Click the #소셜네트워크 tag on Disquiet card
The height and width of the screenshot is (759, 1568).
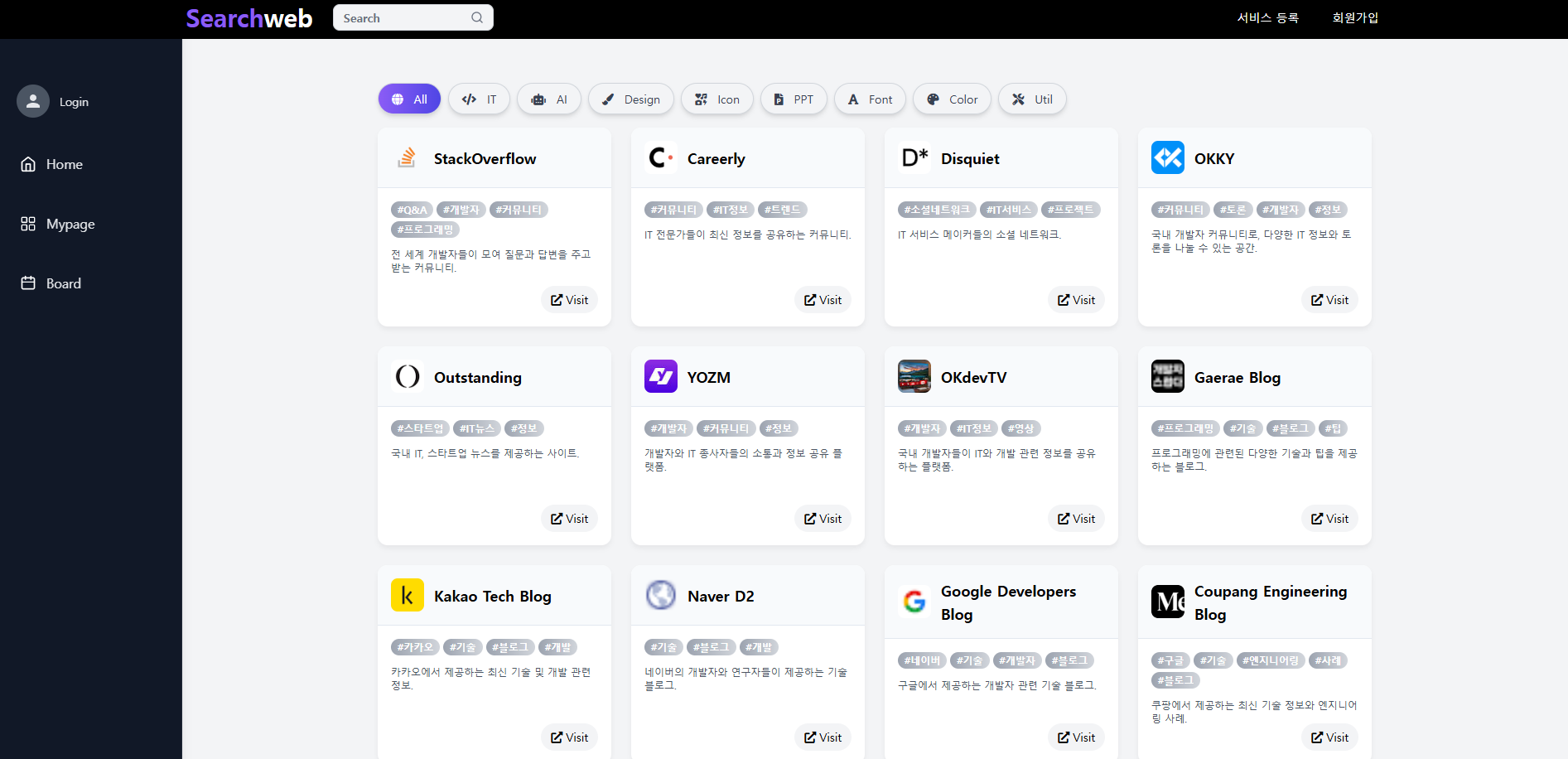tap(937, 210)
